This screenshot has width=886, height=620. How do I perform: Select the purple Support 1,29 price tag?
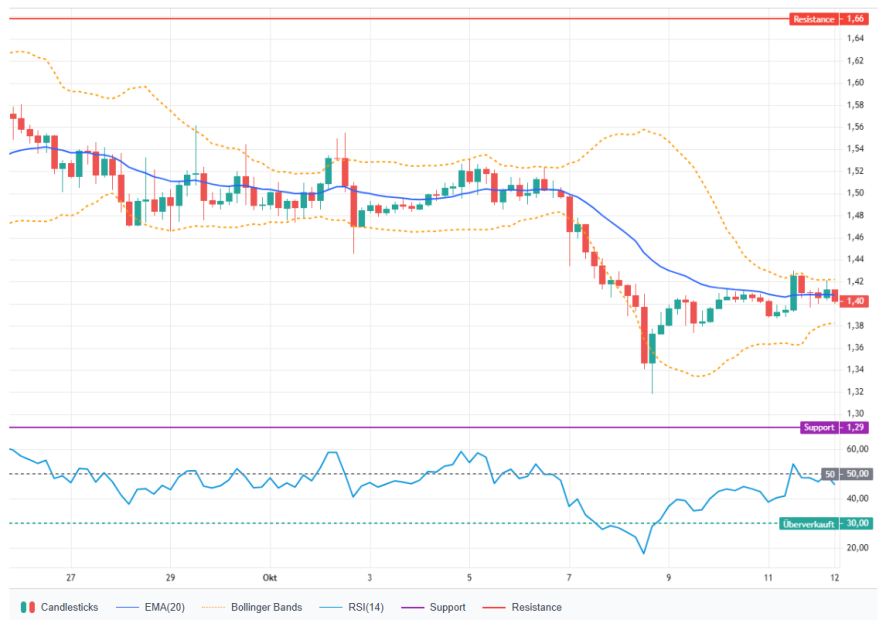click(835, 427)
